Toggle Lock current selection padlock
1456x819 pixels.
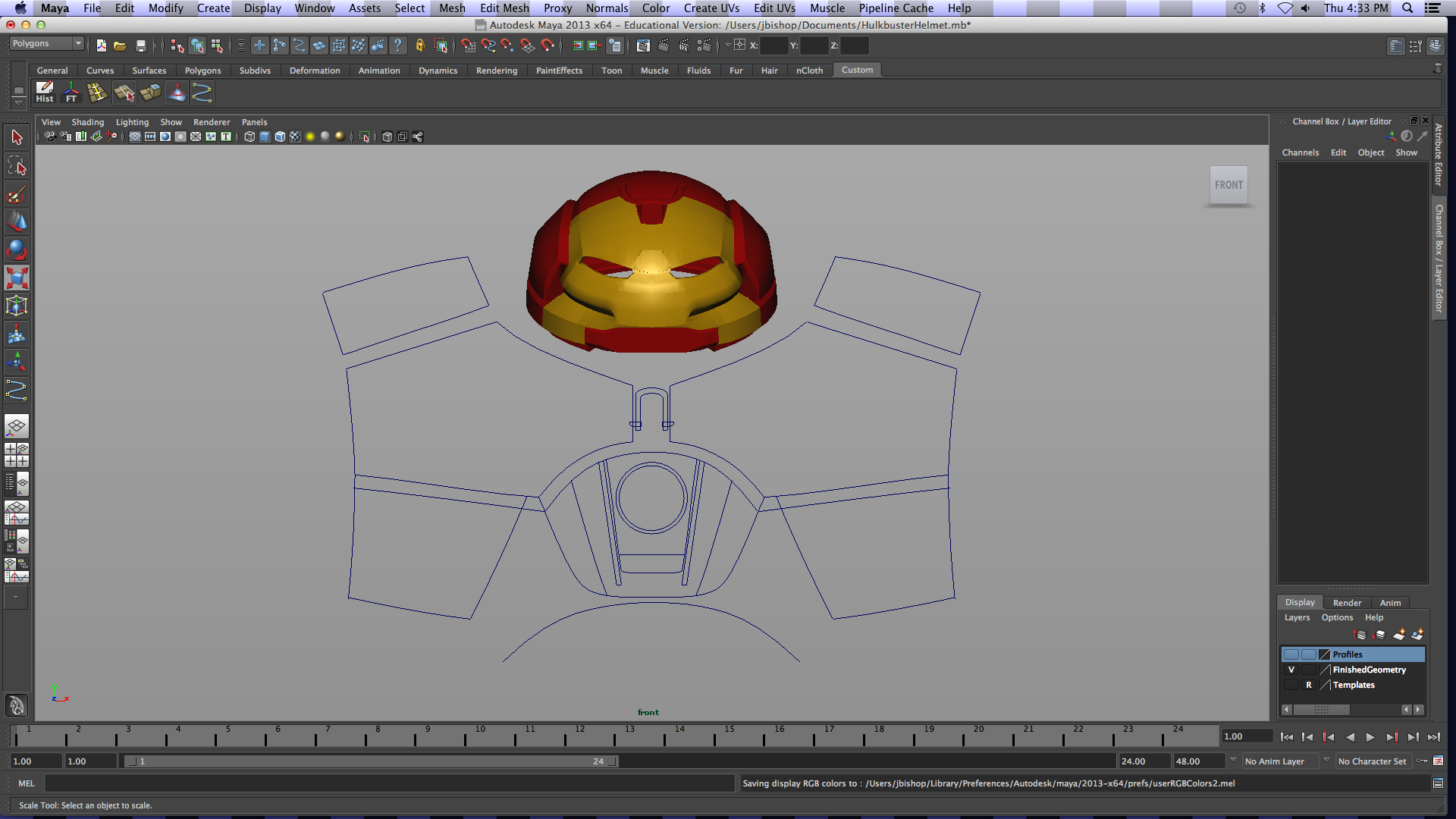pyautogui.click(x=420, y=45)
